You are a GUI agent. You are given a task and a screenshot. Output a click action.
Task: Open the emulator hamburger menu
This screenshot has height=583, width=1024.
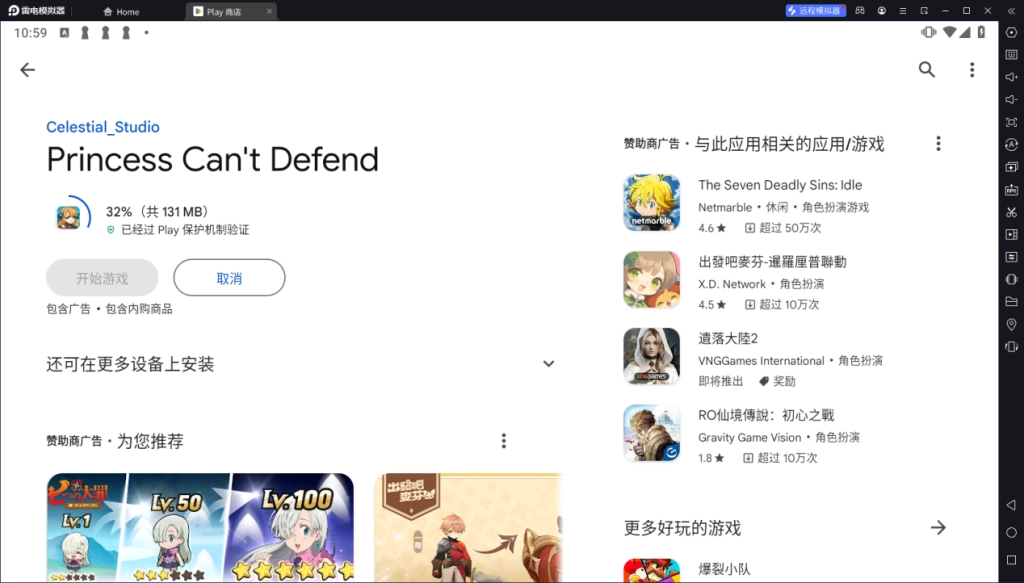[x=903, y=10]
